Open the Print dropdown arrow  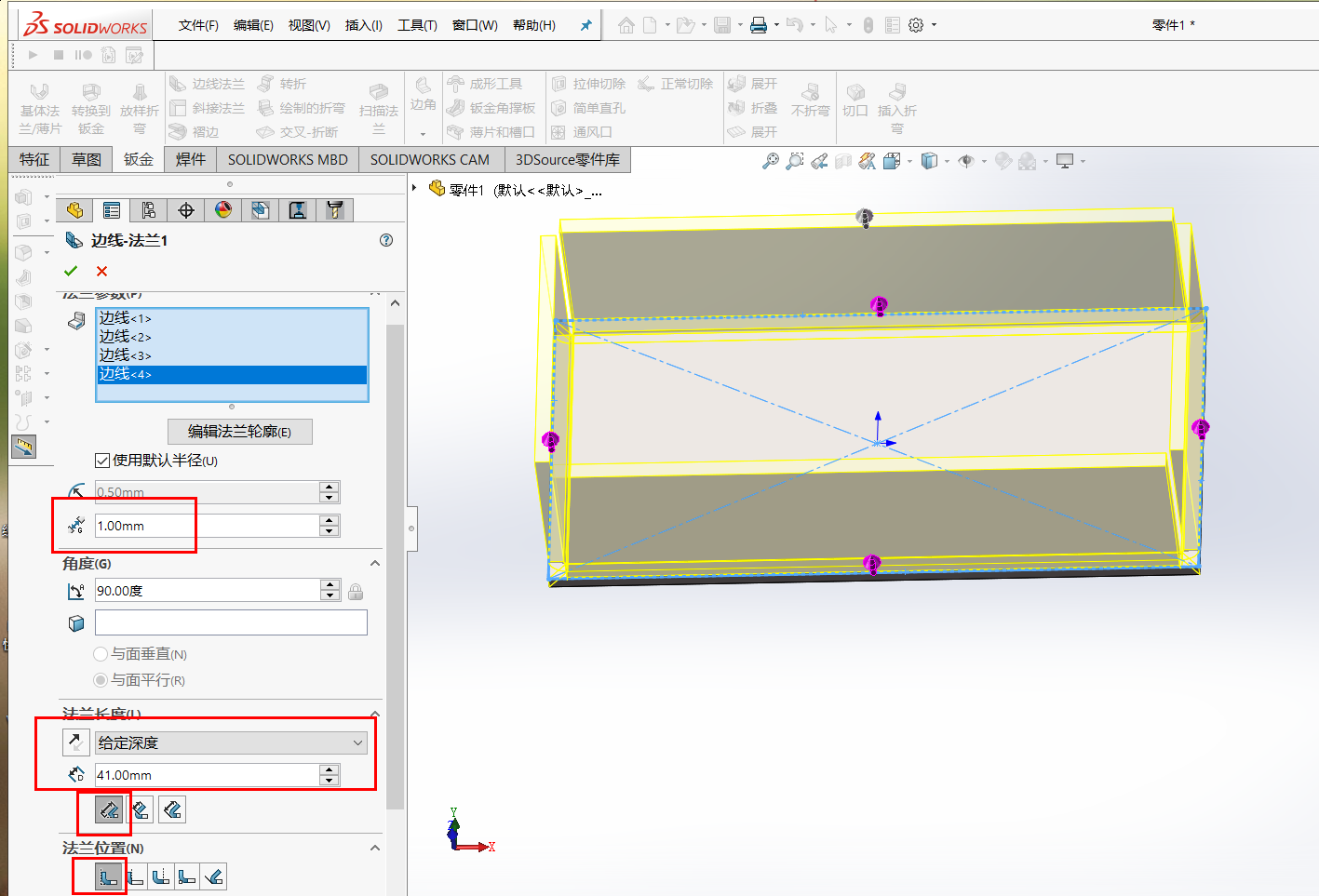pyautogui.click(x=776, y=25)
